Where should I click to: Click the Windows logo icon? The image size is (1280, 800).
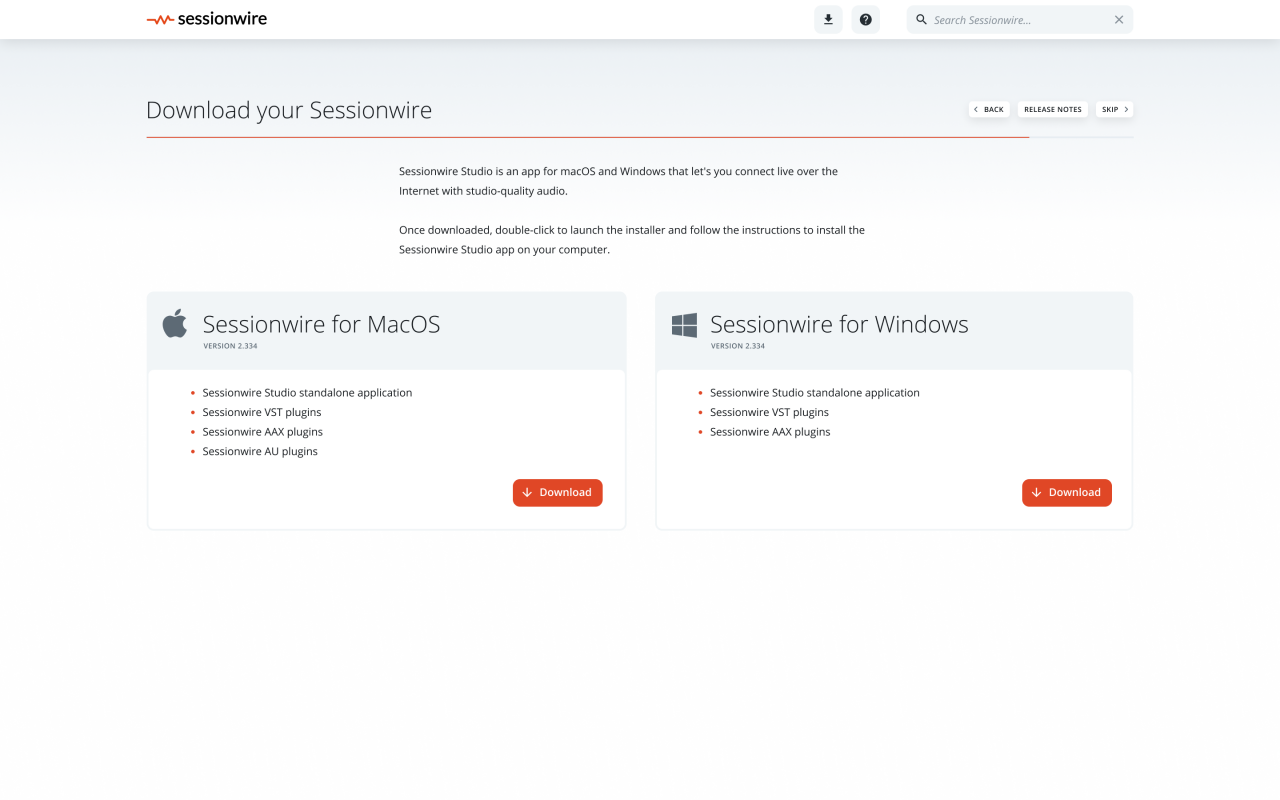click(x=684, y=325)
